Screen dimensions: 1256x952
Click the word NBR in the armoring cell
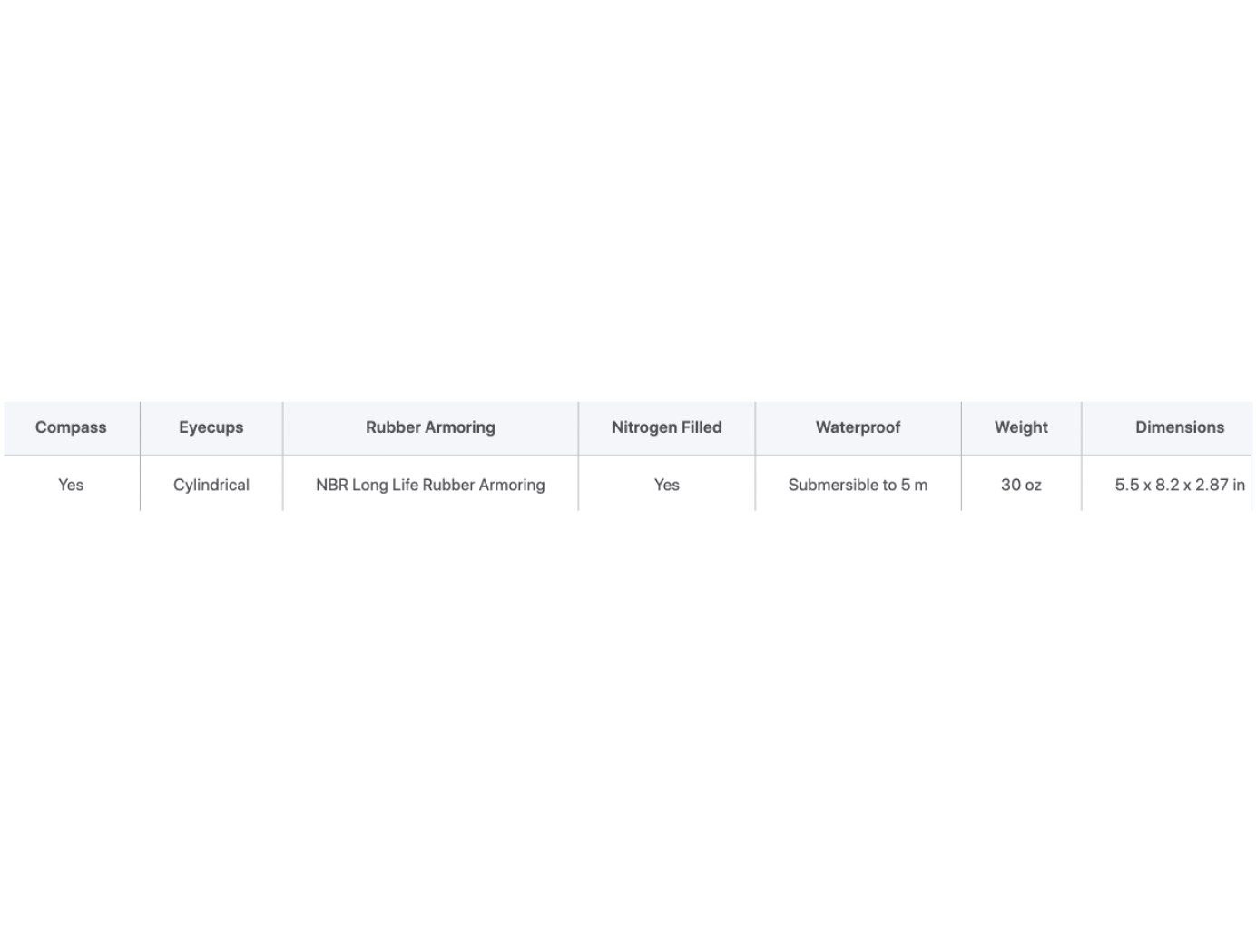pos(331,485)
